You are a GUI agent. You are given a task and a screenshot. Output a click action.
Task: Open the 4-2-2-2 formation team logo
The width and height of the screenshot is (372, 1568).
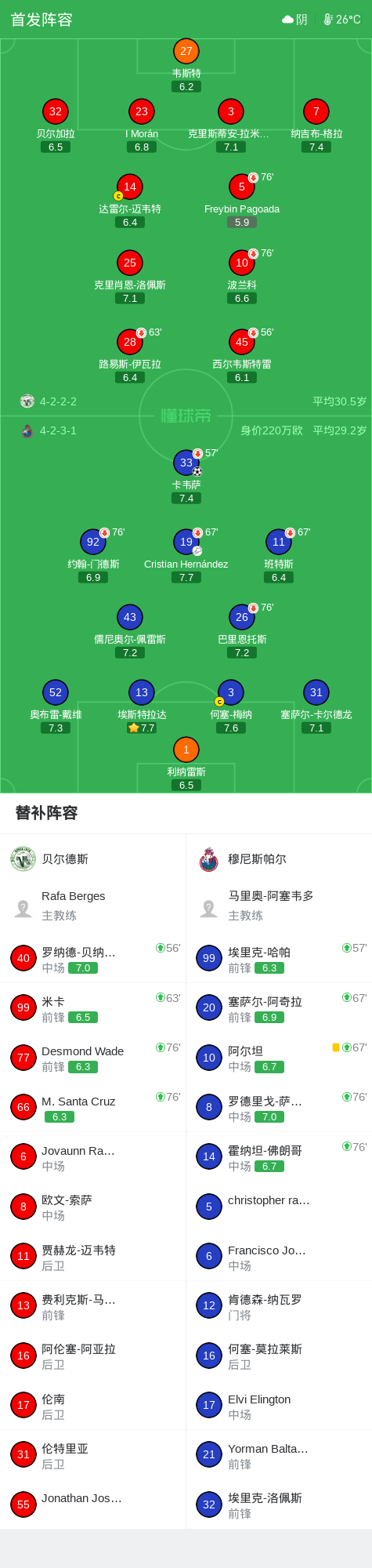(x=27, y=401)
